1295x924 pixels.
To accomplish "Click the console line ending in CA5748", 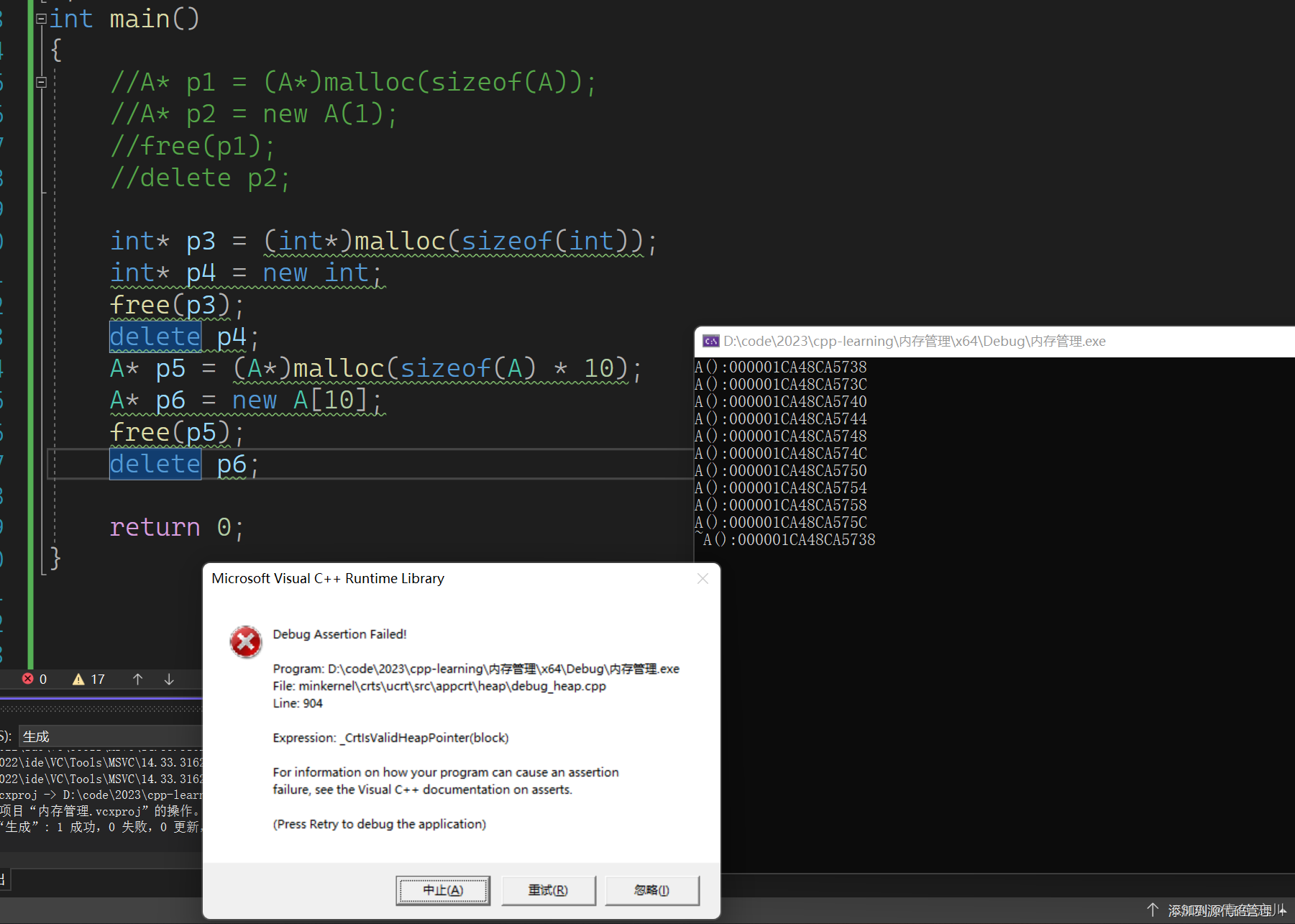I will point(781,436).
